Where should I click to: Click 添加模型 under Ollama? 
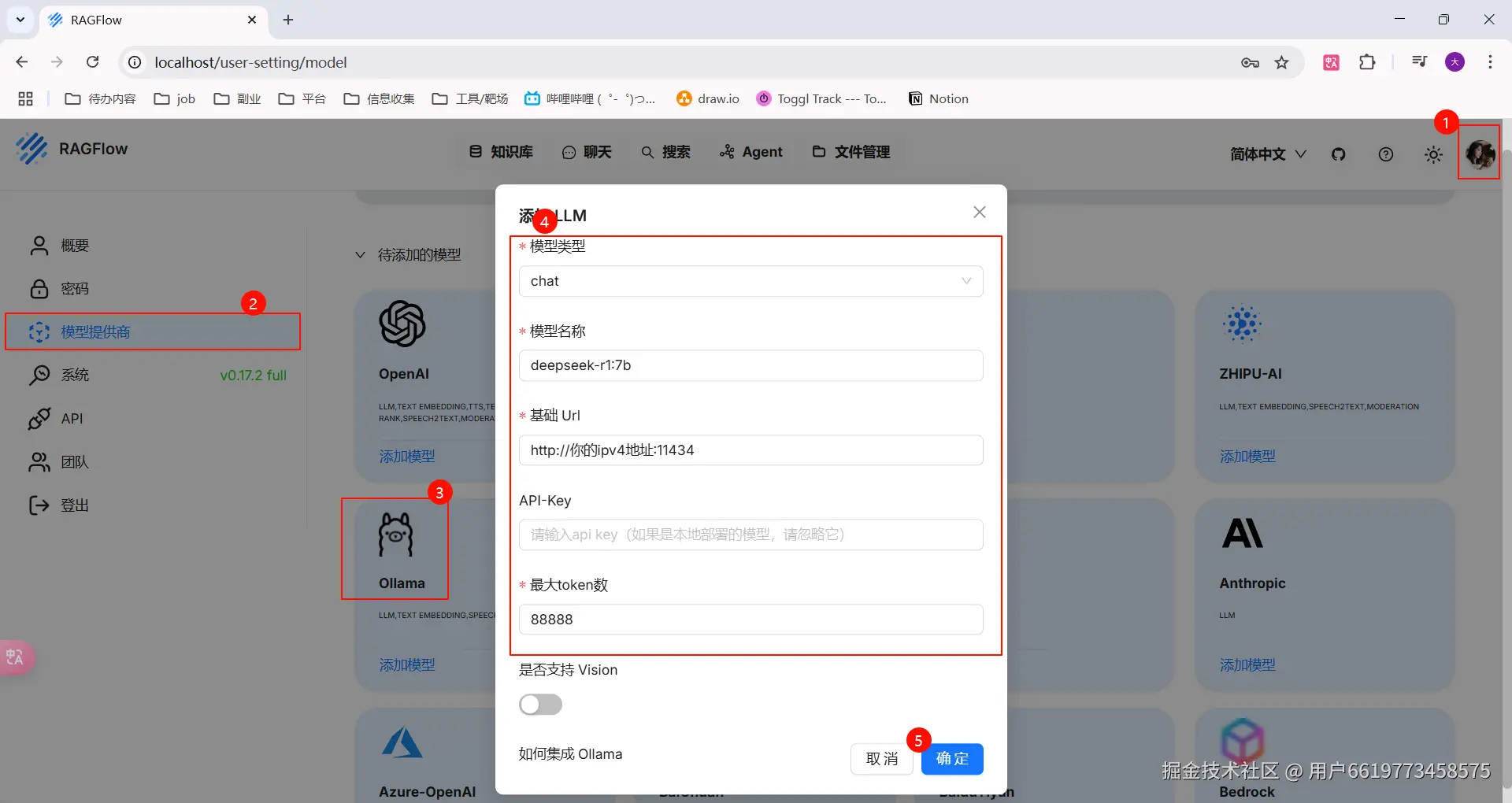click(x=407, y=665)
